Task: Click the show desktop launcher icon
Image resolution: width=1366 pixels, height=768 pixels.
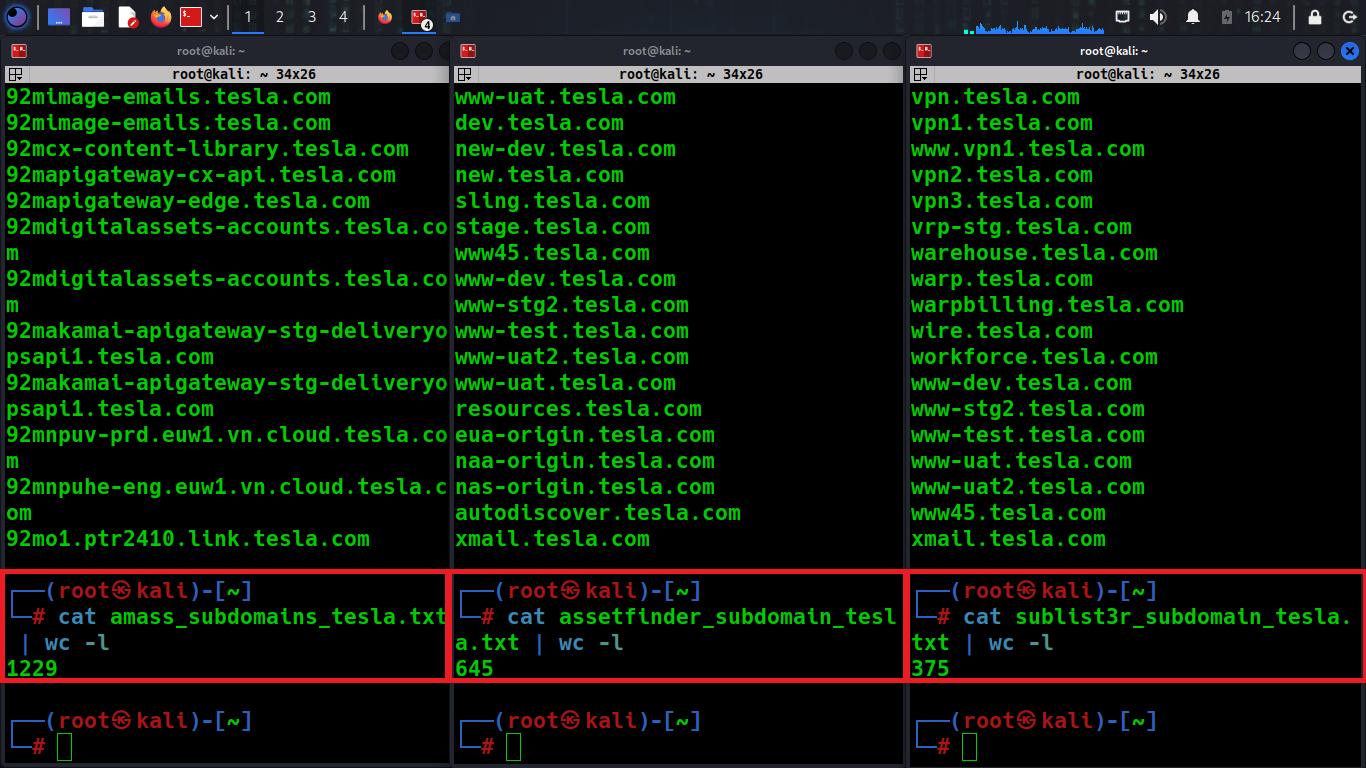Action: click(59, 17)
